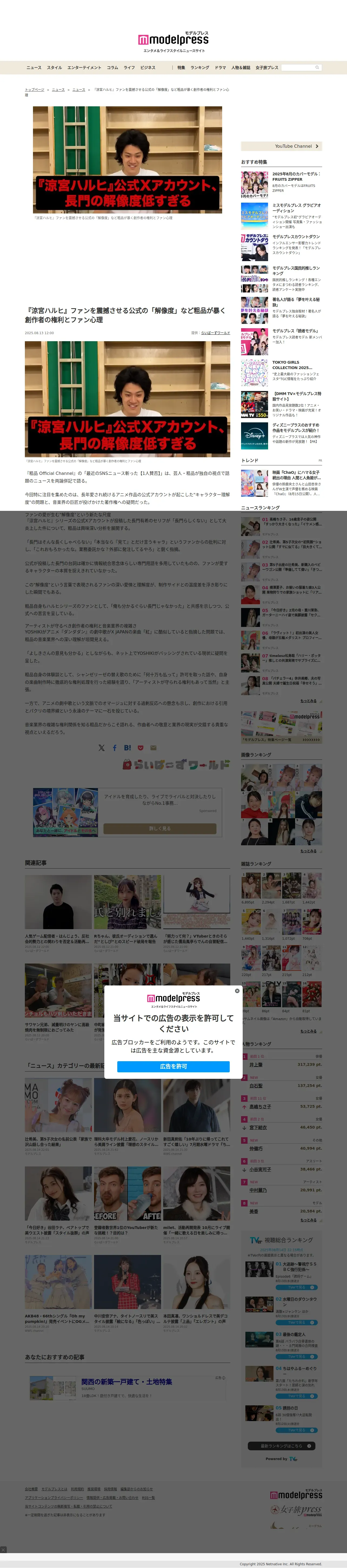The width and height of the screenshot is (347, 1568).
Task: Share article on X (Twitter) icon
Action: (x=102, y=748)
